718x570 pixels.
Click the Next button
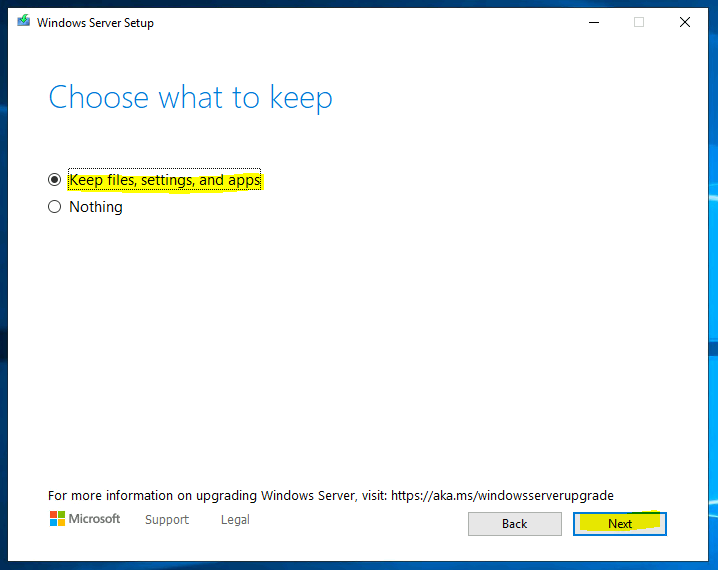[620, 524]
